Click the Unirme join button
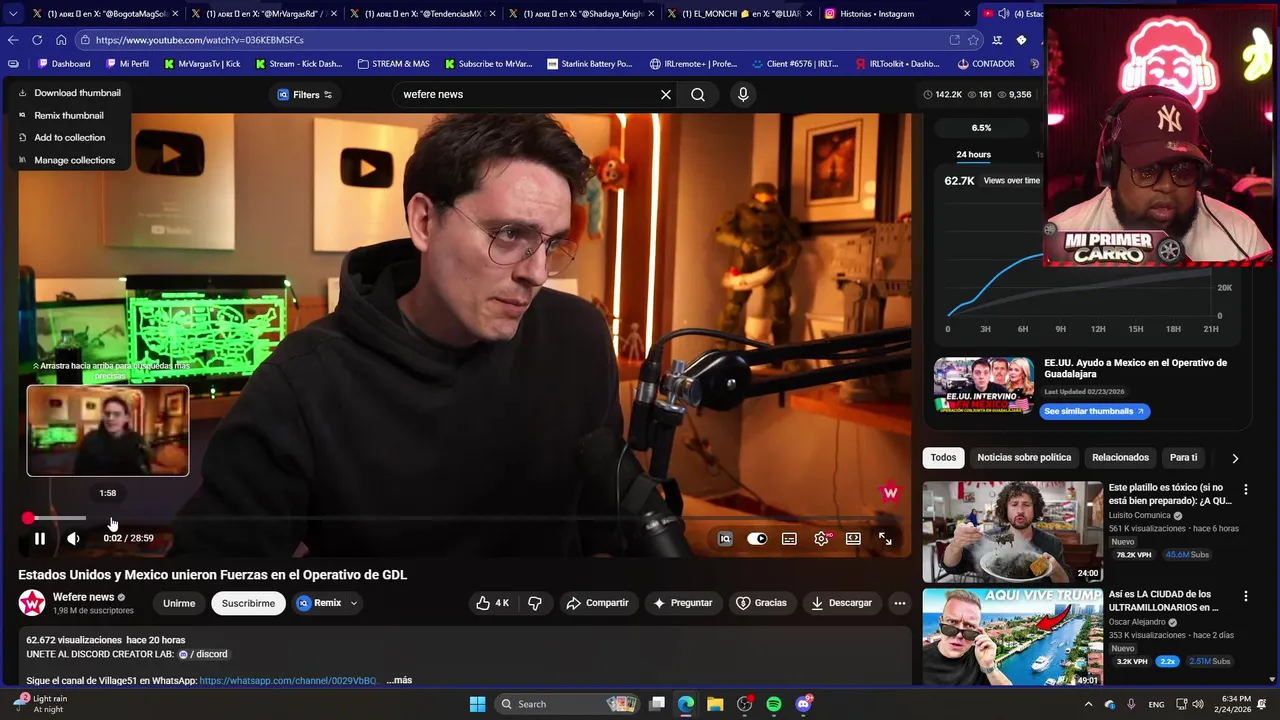The width and height of the screenshot is (1280, 720). (x=179, y=603)
